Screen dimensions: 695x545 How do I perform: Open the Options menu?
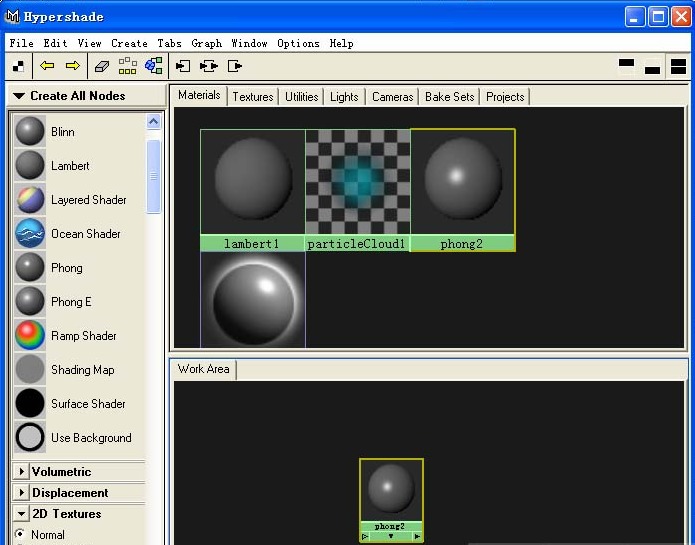[298, 43]
